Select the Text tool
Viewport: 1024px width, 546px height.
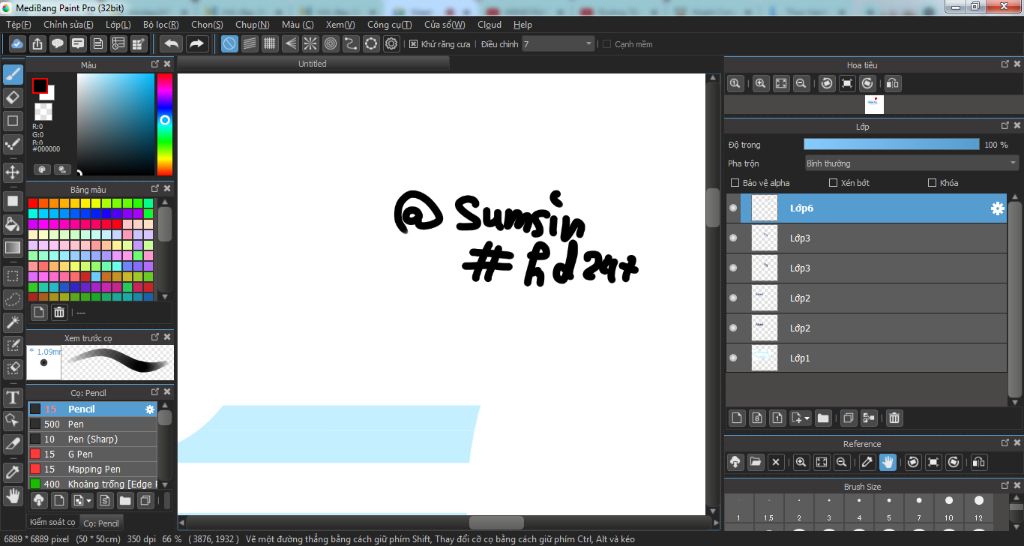click(12, 398)
